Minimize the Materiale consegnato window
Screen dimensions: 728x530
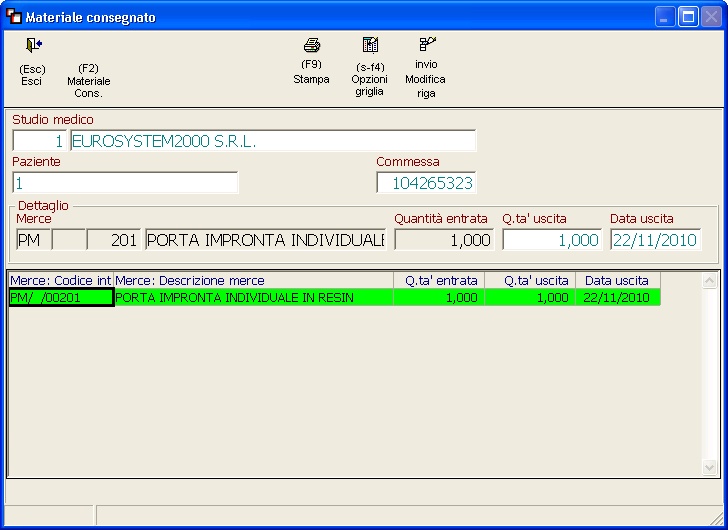(x=665, y=17)
